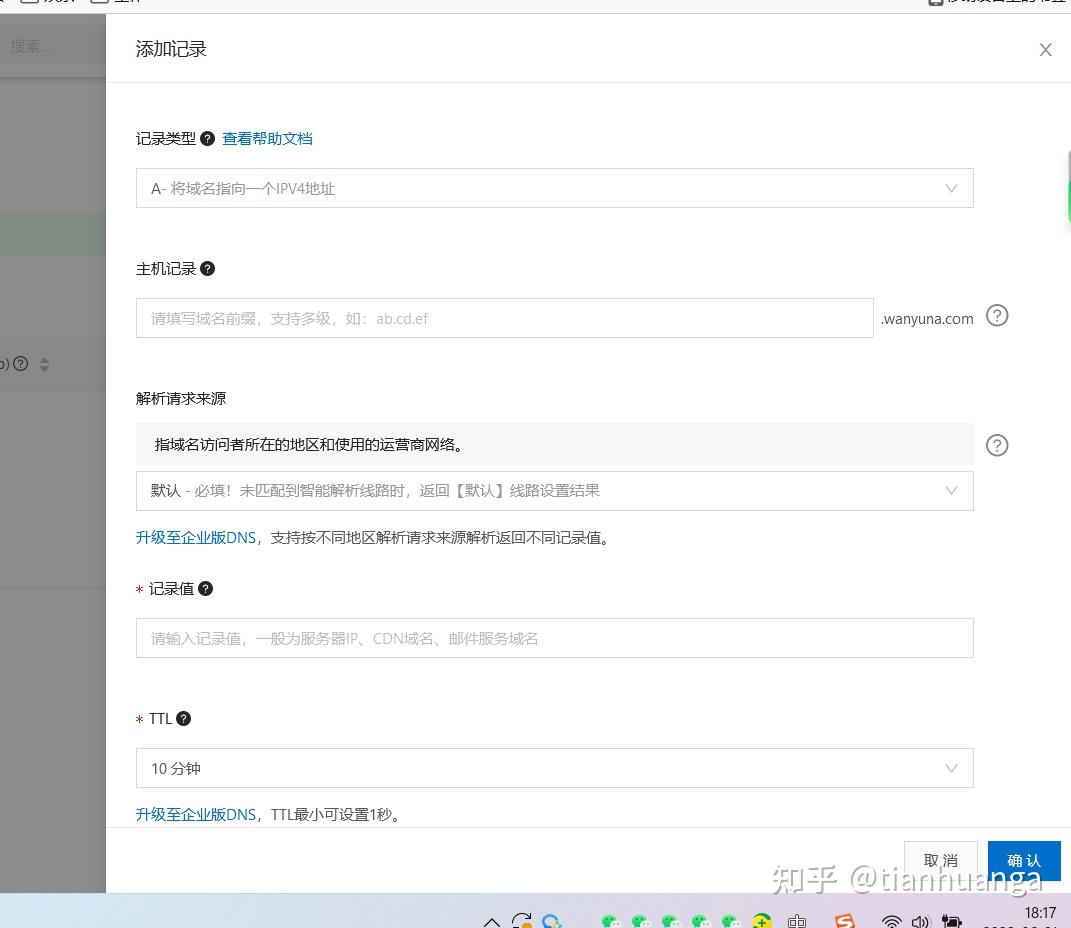Click 升级至企业版DNS link under request source
The image size is (1071, 928).
196,537
